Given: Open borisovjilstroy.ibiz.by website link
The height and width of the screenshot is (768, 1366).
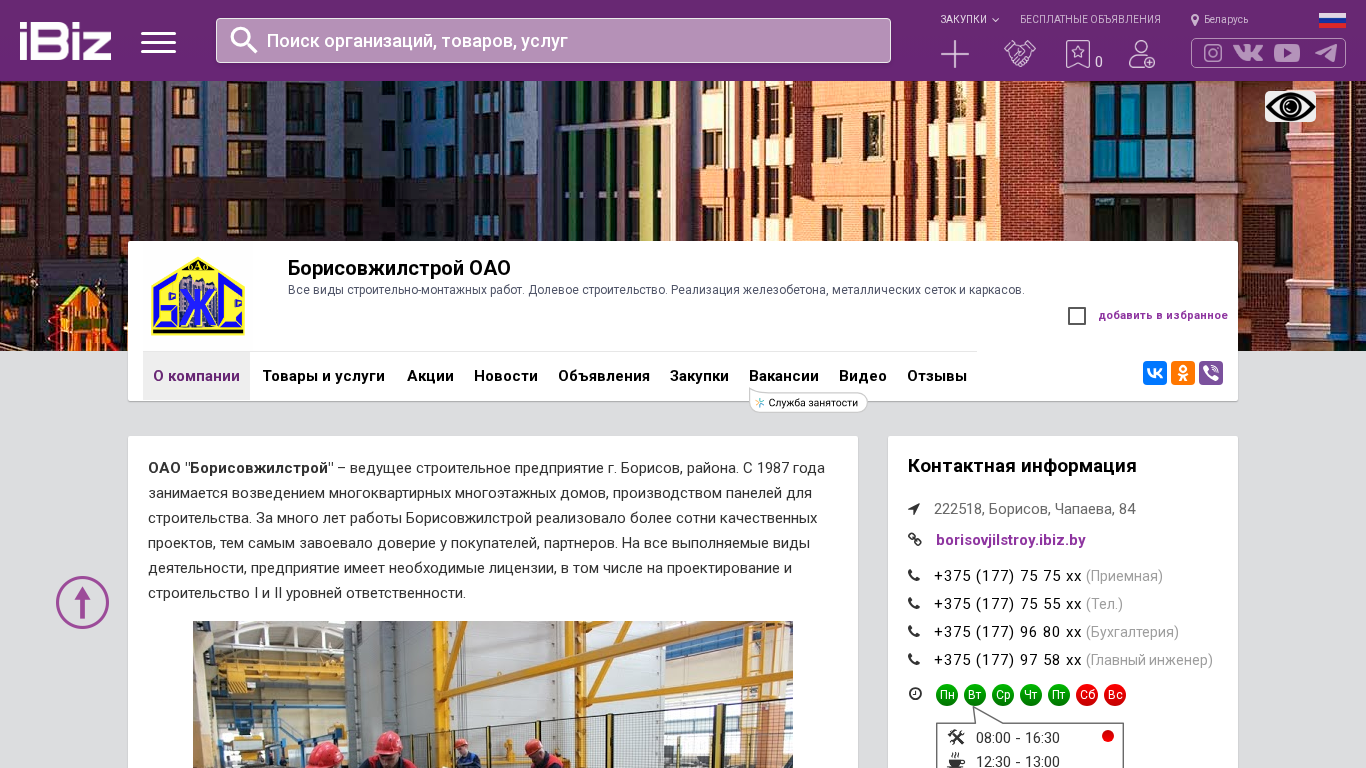Looking at the screenshot, I should (1011, 540).
